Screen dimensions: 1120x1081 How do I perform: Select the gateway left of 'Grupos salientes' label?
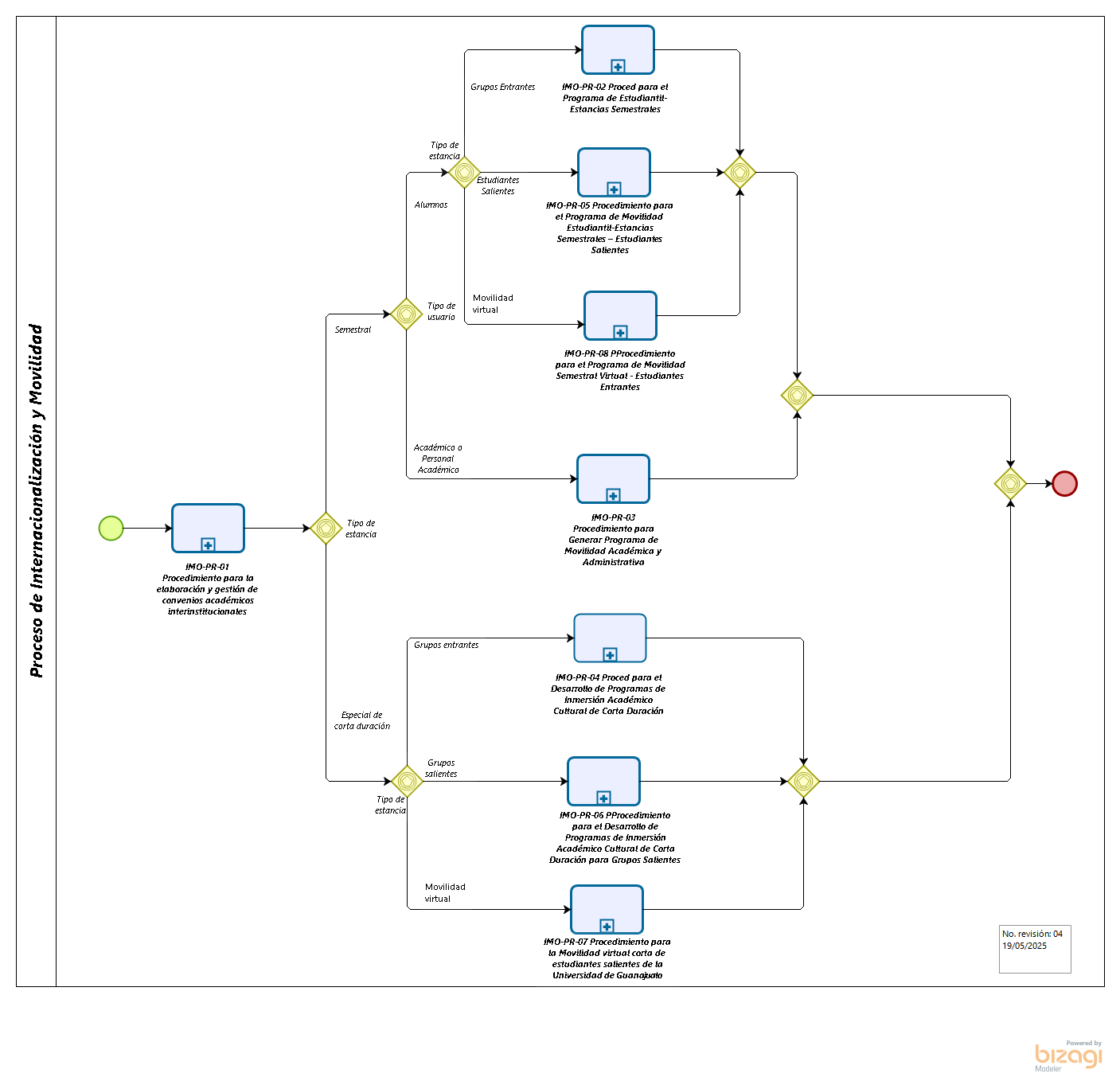click(407, 781)
